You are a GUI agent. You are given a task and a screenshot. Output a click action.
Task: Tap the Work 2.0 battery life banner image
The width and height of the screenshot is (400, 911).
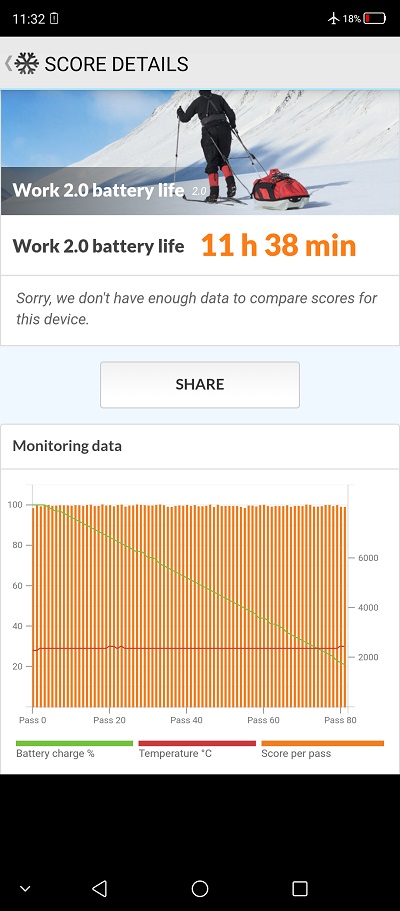pyautogui.click(x=200, y=153)
